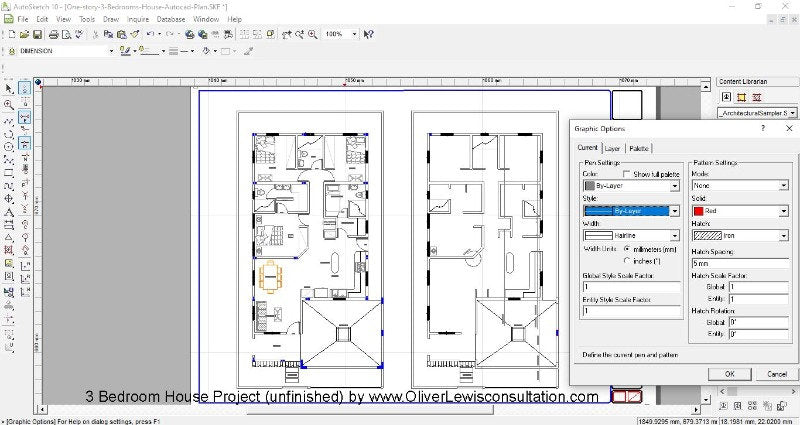The height and width of the screenshot is (425, 800).
Task: Open the Inquire menu
Action: tap(136, 18)
